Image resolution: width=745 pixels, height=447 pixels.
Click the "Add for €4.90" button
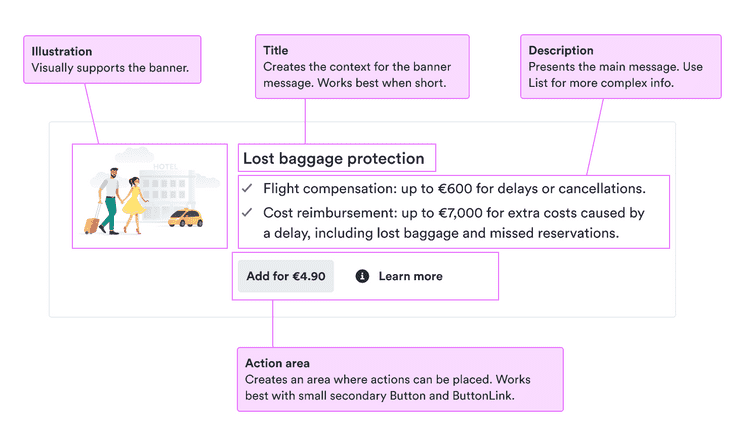286,276
